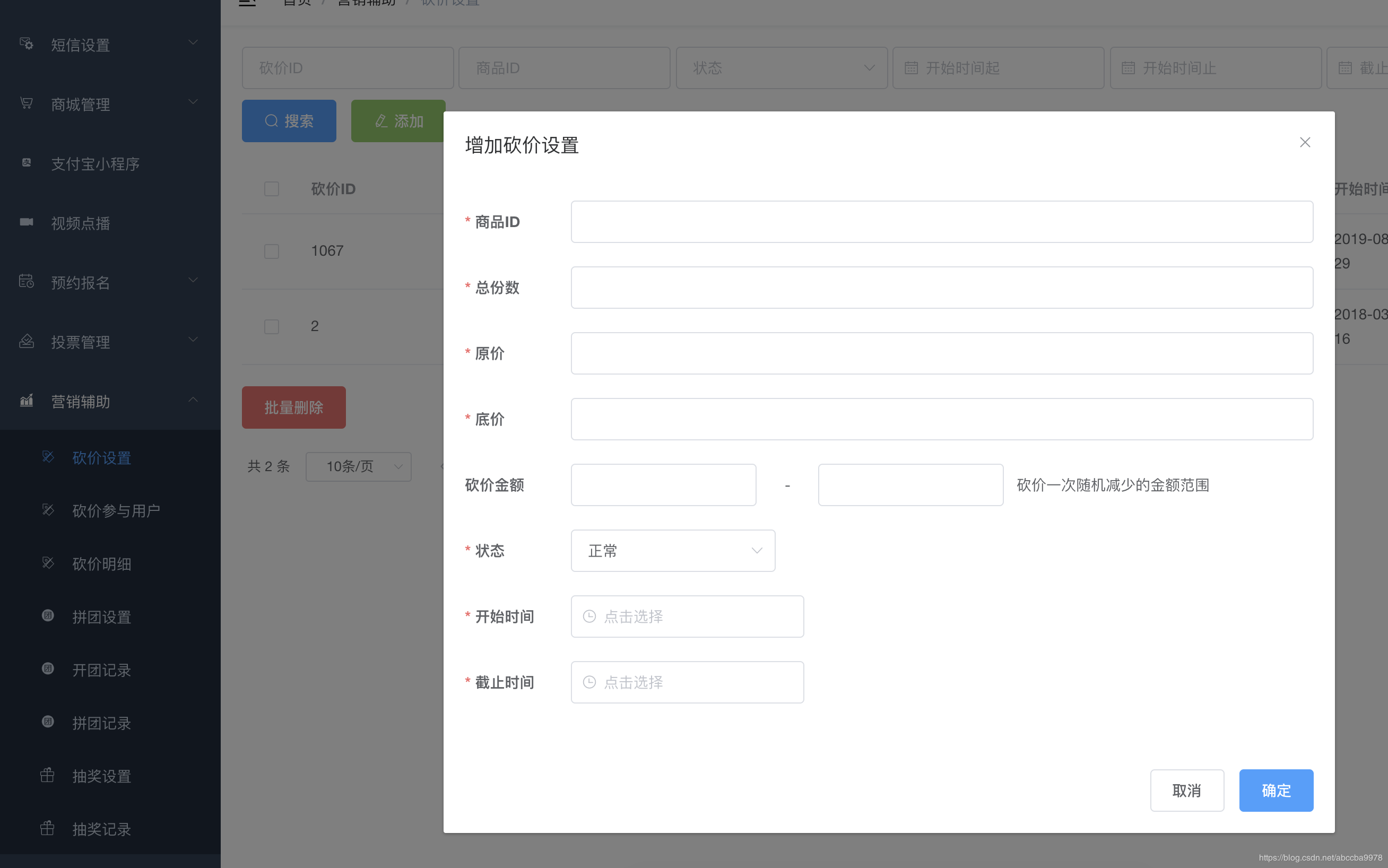Open 拼团设置 in sidebar menu

(101, 617)
